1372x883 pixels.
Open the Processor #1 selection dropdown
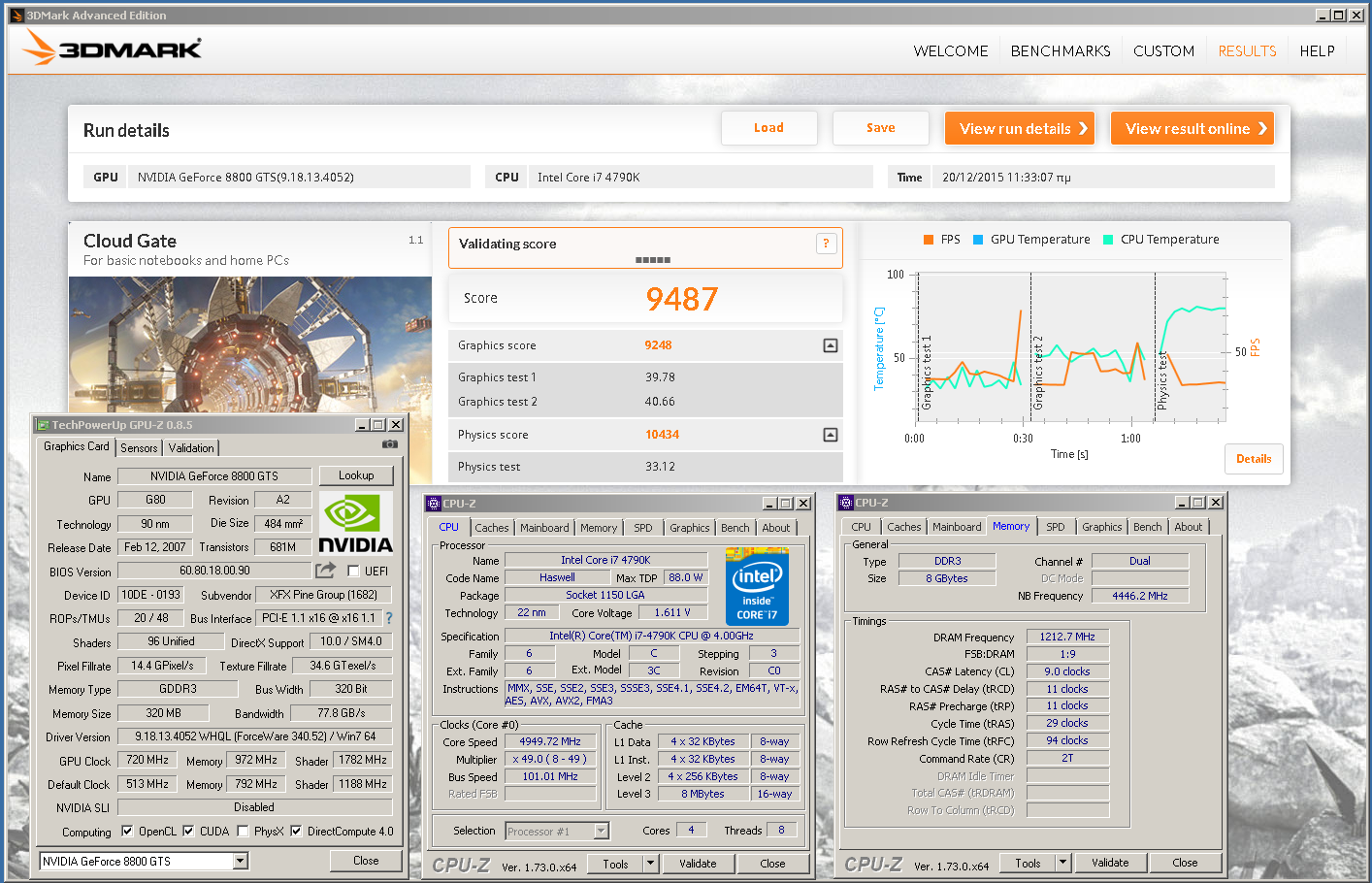pyautogui.click(x=601, y=831)
